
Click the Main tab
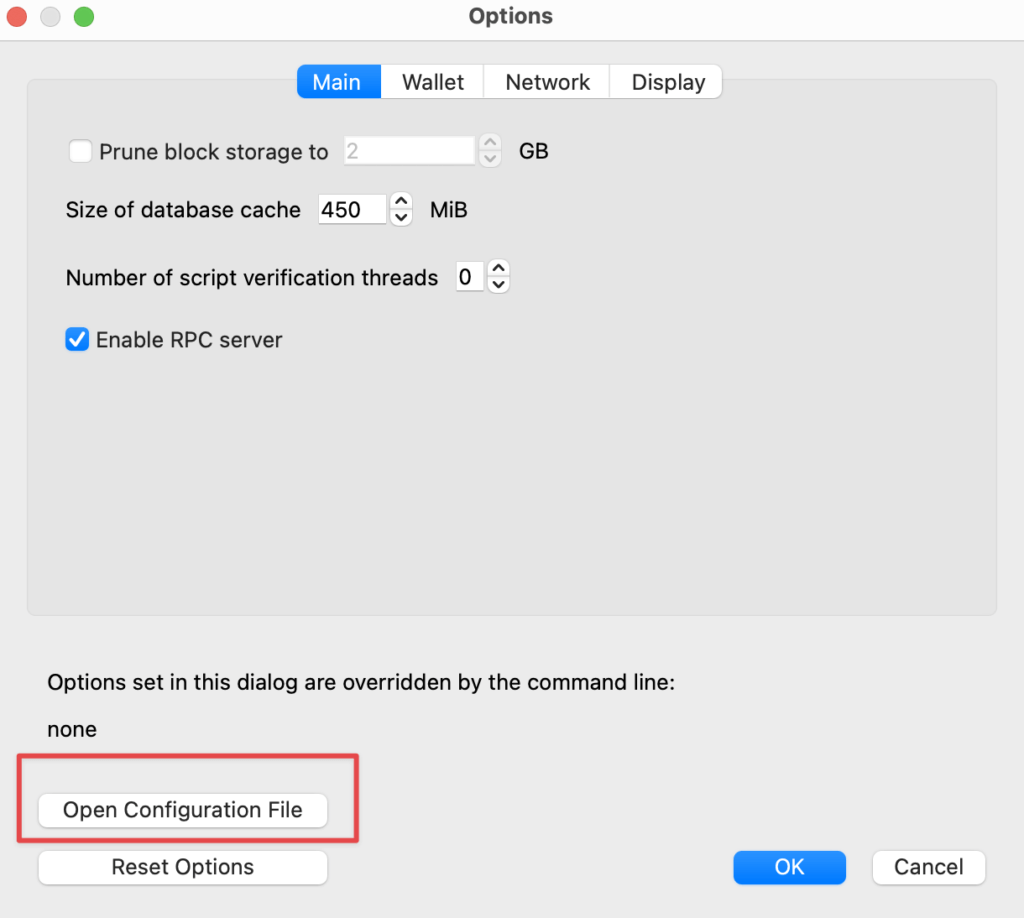click(x=337, y=82)
